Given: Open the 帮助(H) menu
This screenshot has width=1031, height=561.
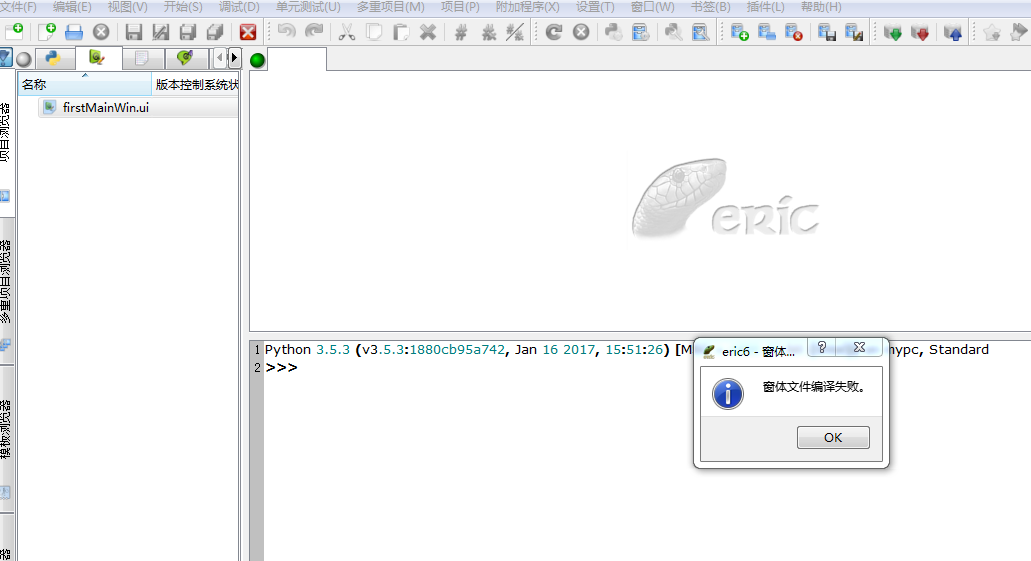Looking at the screenshot, I should click(821, 7).
